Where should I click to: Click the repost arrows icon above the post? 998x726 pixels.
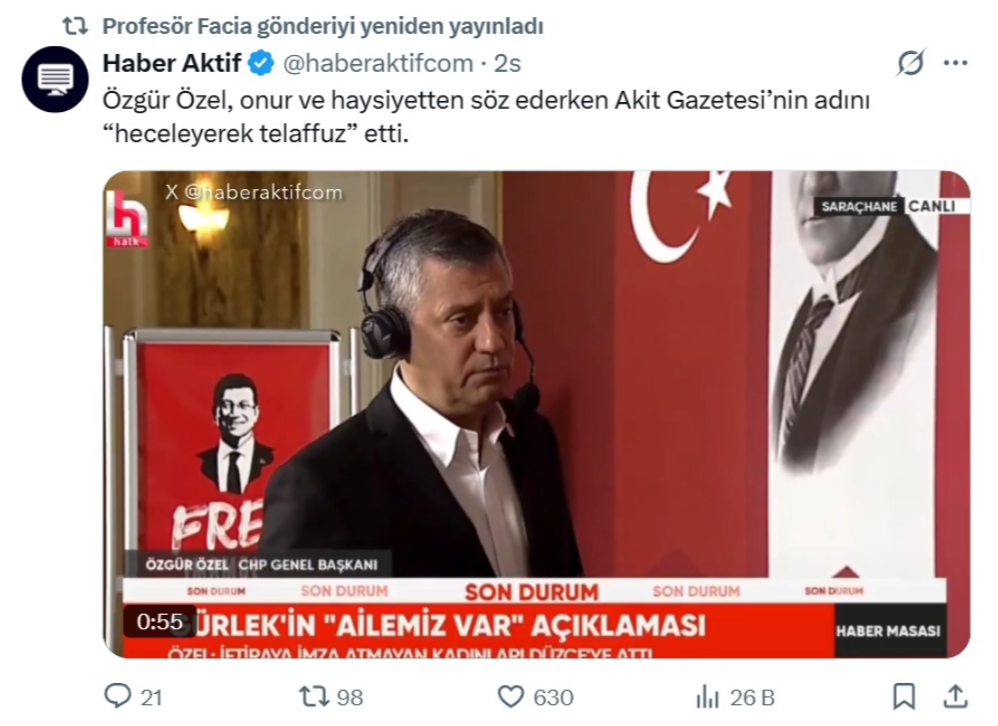(75, 26)
